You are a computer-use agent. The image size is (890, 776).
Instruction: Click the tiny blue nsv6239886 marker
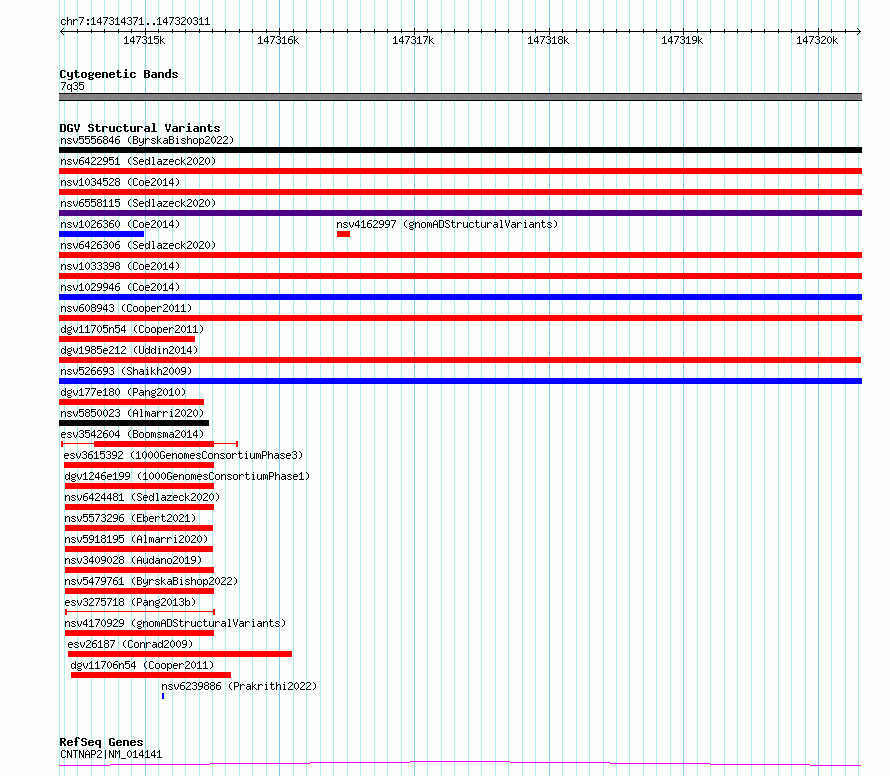[x=163, y=696]
